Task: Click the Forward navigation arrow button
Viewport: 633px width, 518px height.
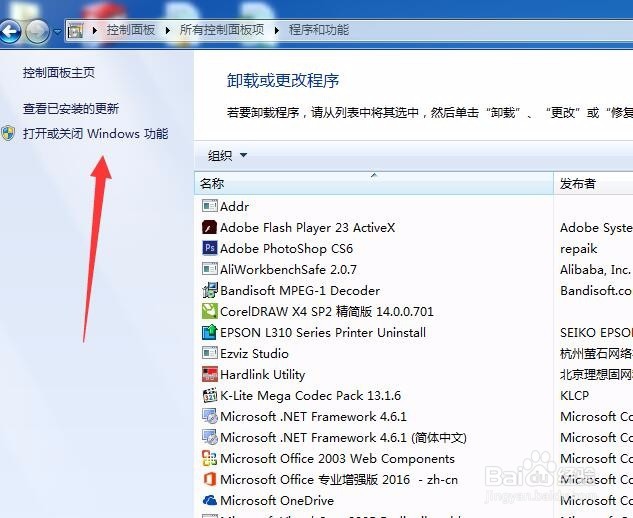Action: (37, 31)
